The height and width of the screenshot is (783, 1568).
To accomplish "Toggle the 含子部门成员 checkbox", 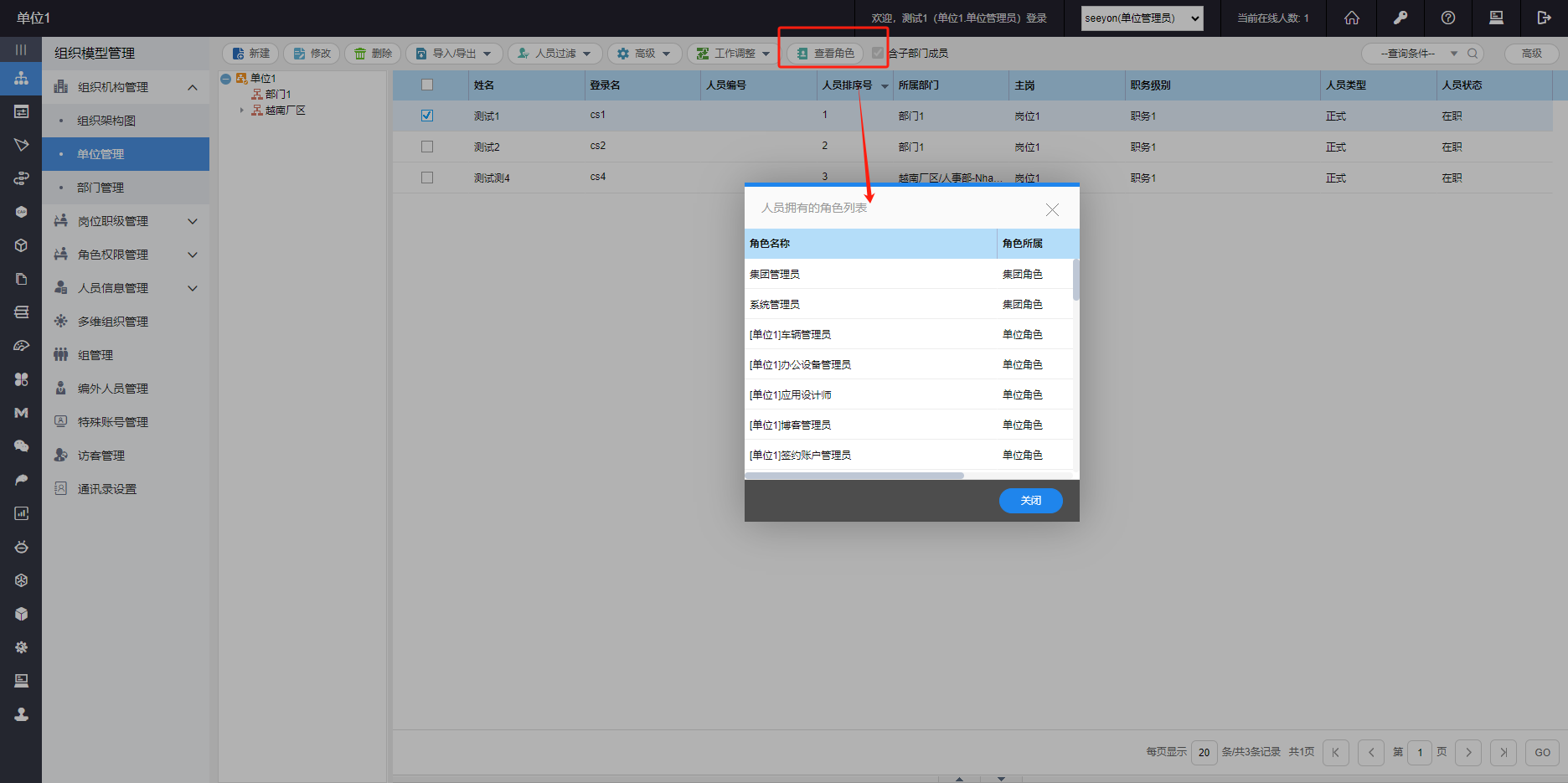I will 877,53.
